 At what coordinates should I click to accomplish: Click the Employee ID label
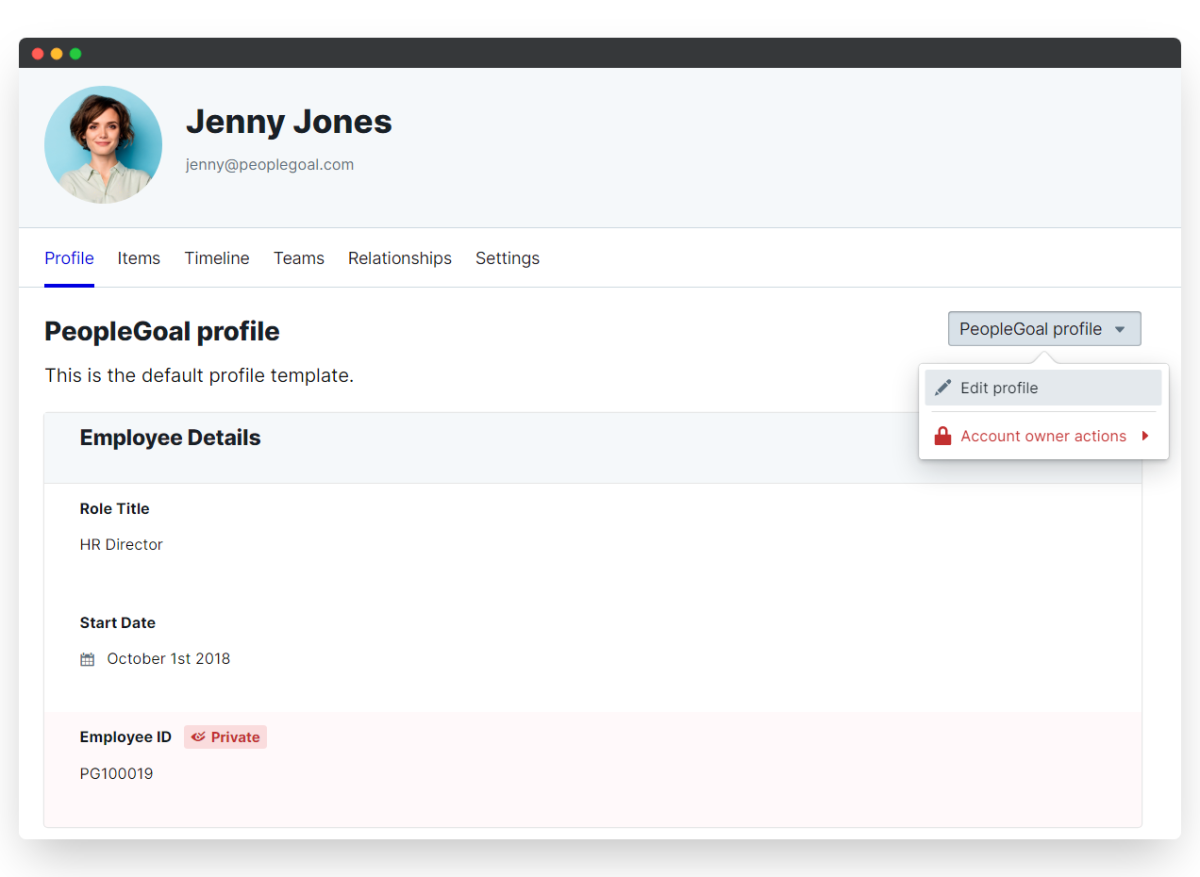[x=126, y=737]
